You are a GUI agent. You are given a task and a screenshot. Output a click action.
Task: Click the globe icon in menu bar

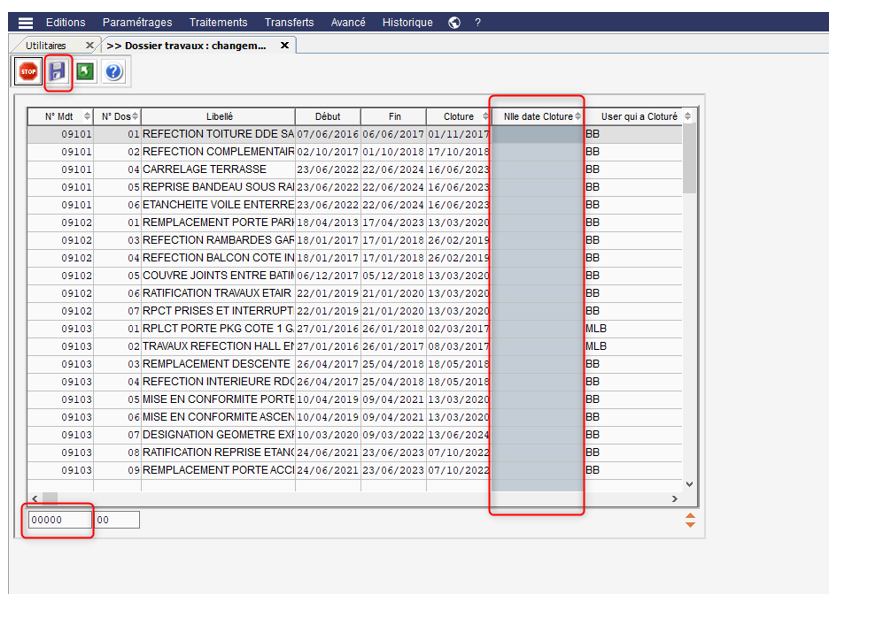coord(455,22)
